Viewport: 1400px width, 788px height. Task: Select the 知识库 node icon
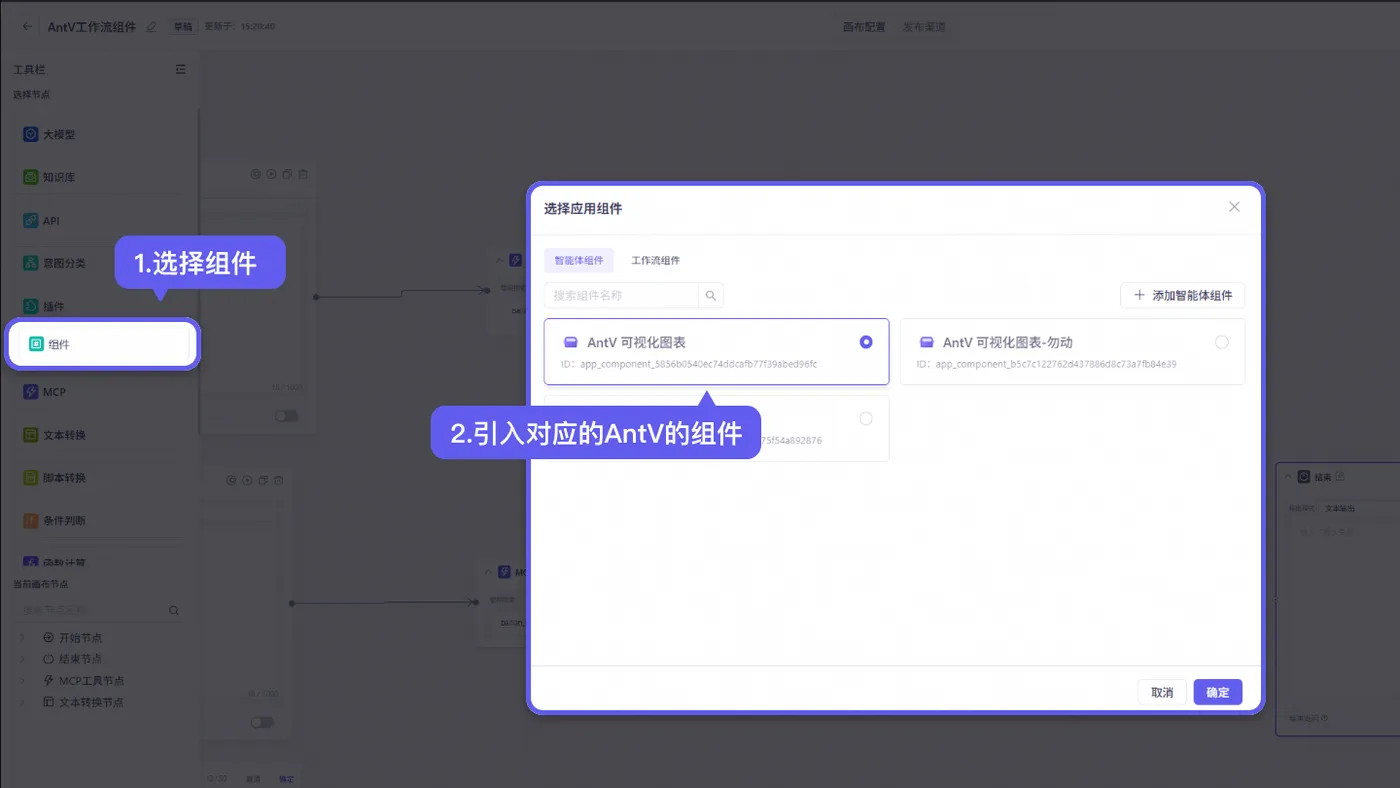pos(31,177)
